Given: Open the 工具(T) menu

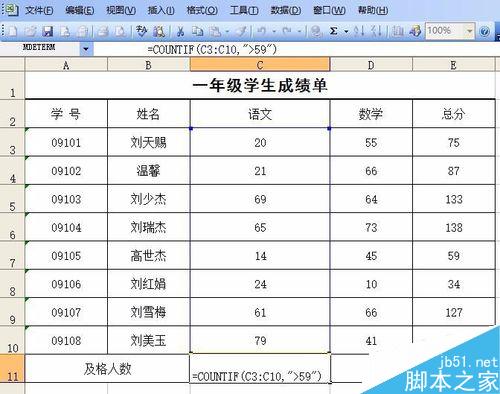Looking at the screenshot, I should tap(244, 10).
